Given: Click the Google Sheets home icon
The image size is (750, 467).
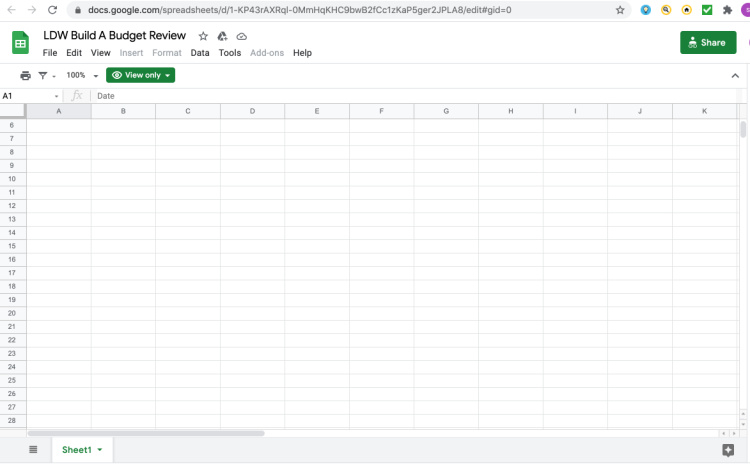Looking at the screenshot, I should tap(20, 43).
